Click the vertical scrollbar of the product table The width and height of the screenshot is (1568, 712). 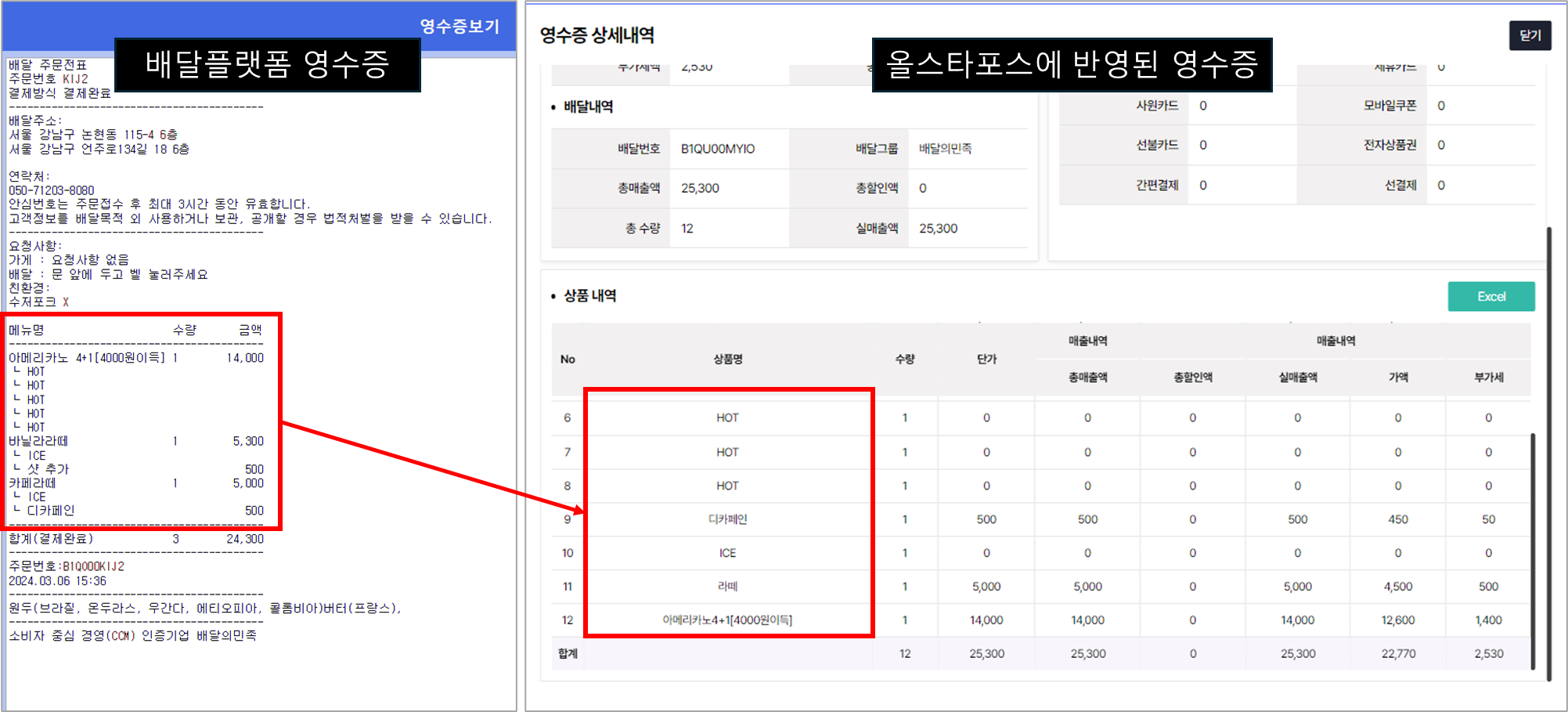click(1532, 548)
